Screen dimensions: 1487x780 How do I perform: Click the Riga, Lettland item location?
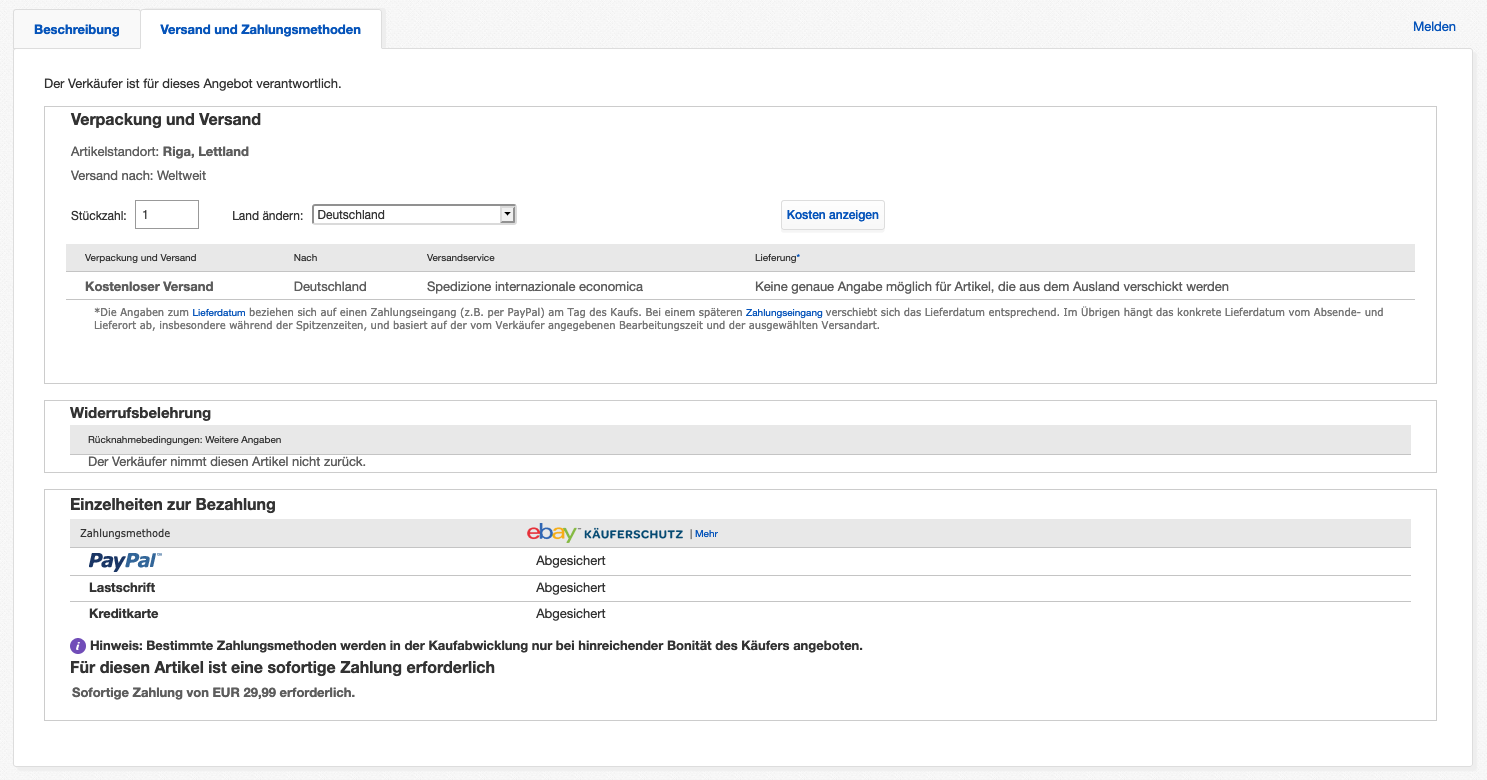(205, 152)
